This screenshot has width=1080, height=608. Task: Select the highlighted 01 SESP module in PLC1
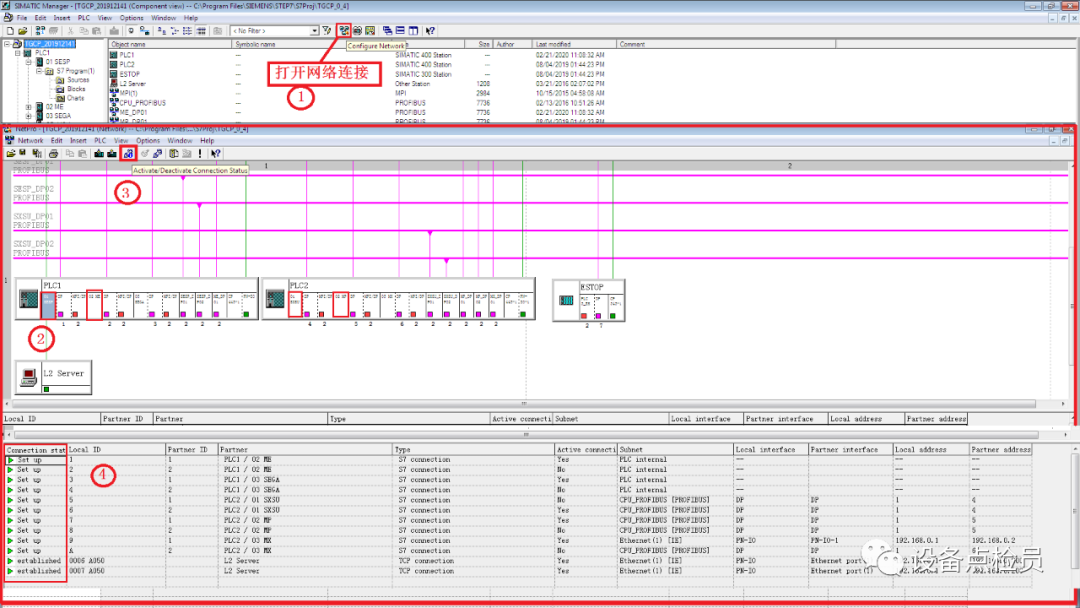[x=48, y=305]
